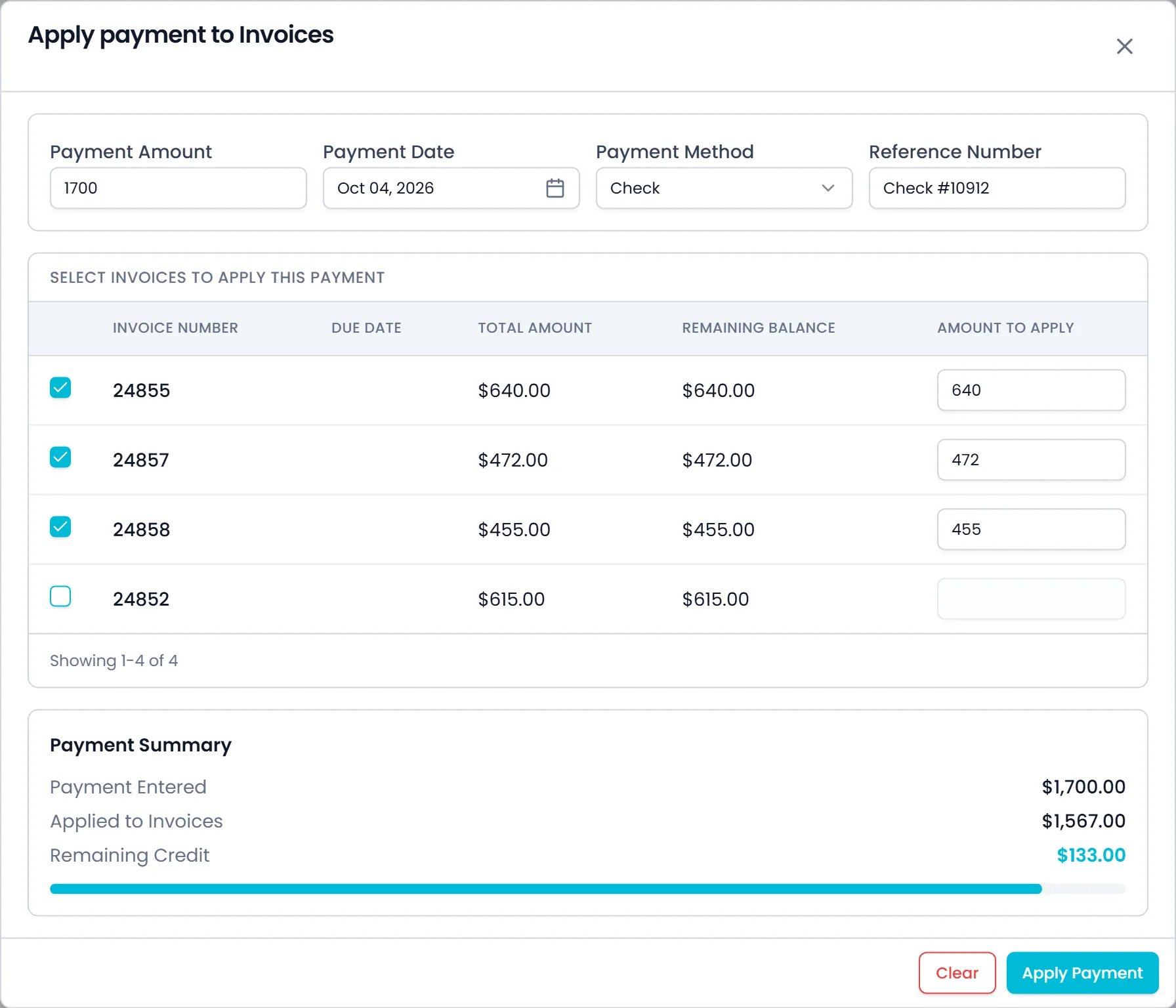Image resolution: width=1176 pixels, height=1008 pixels.
Task: Check invoice 24852 checkbox
Action: [60, 597]
